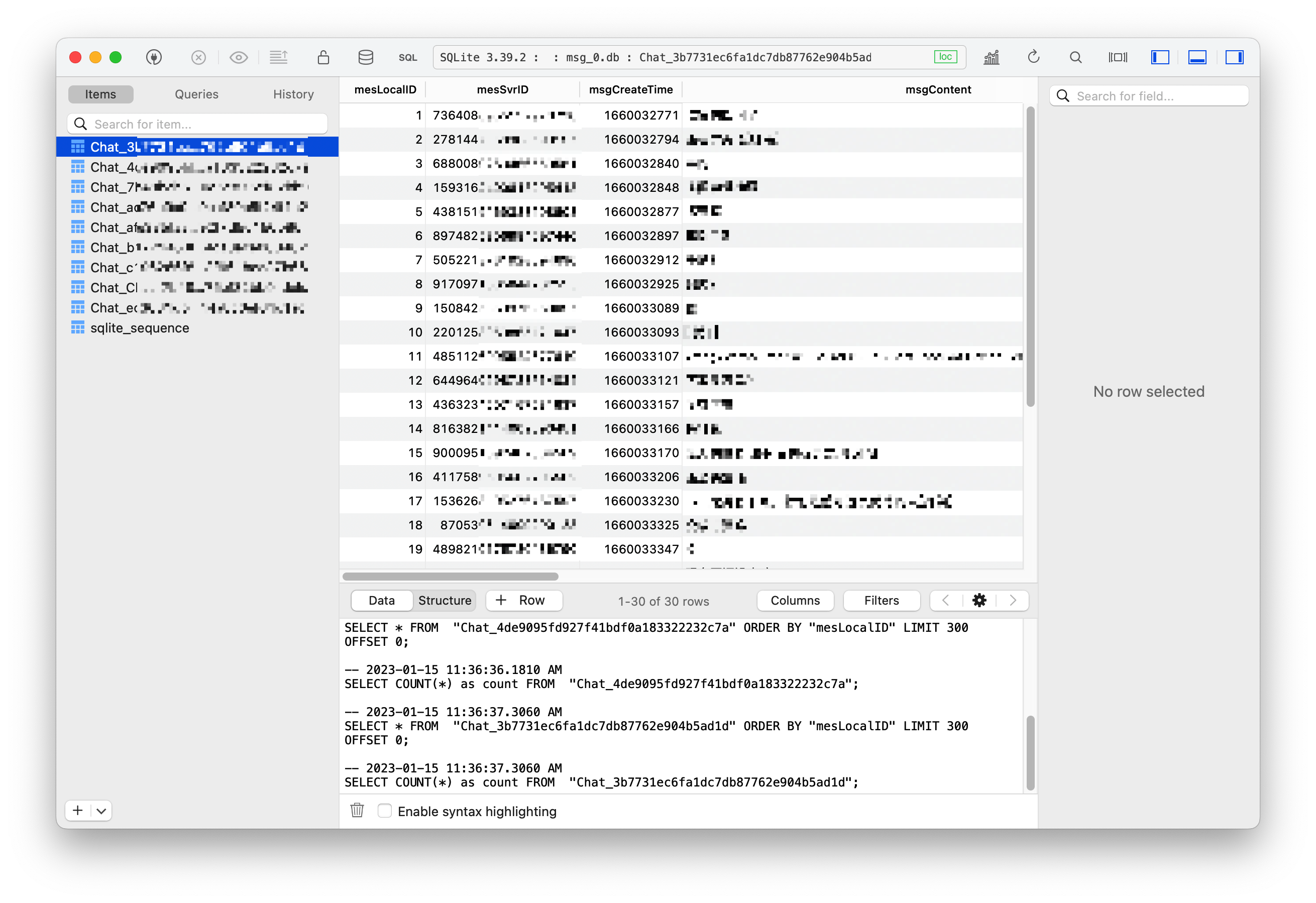Open the SQL editor button
The image size is (1316, 903).
(x=407, y=57)
